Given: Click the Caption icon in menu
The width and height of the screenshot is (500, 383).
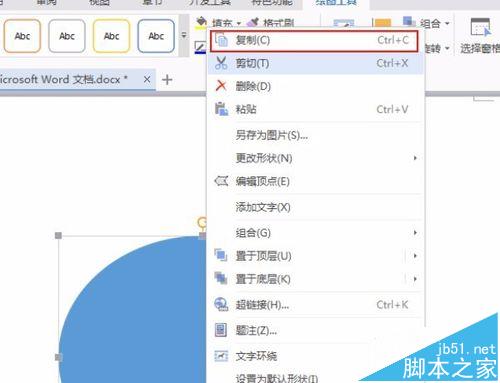Looking at the screenshot, I should [x=221, y=330].
